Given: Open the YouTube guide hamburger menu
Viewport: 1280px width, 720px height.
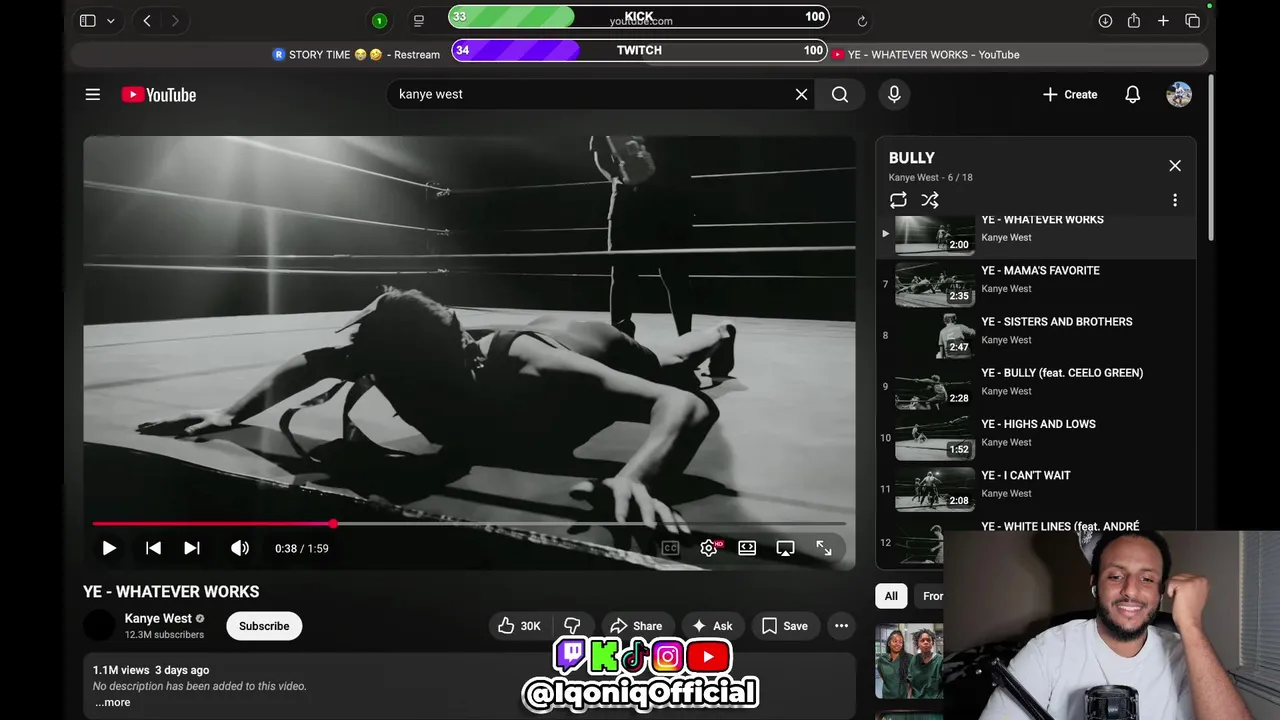Looking at the screenshot, I should 93,94.
